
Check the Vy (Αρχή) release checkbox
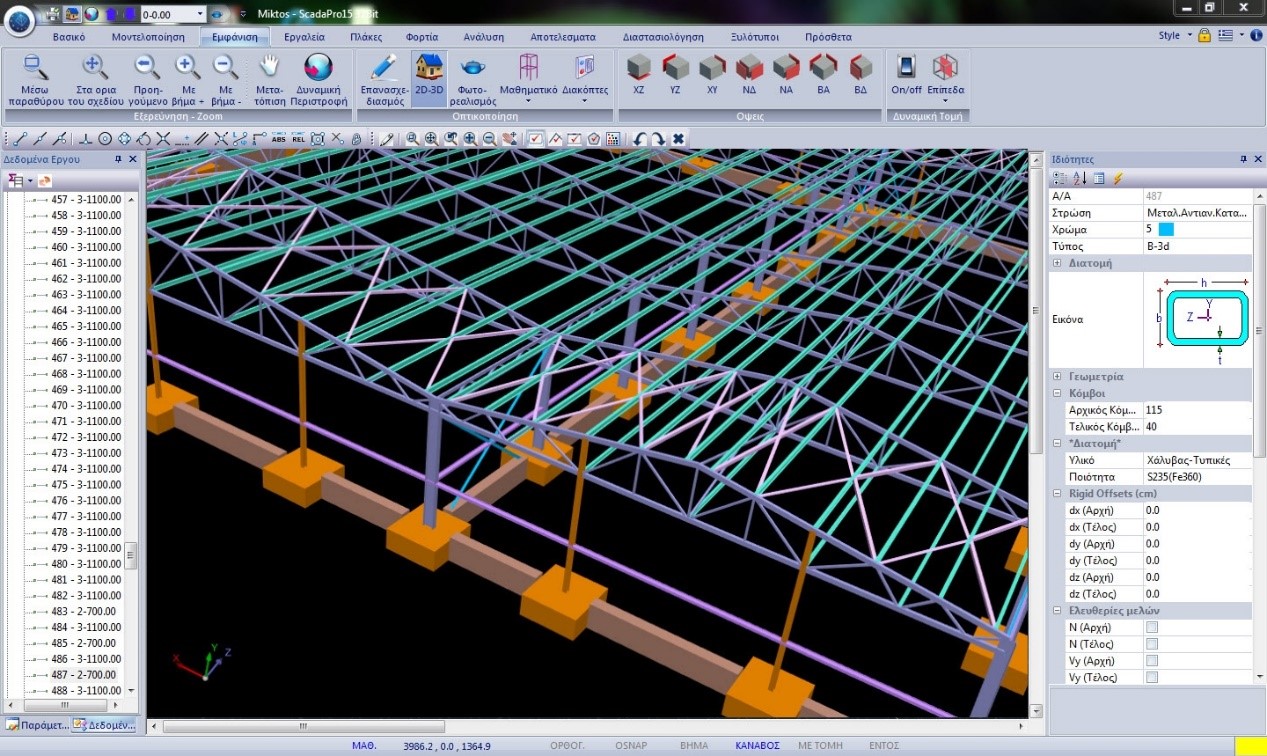click(1151, 661)
